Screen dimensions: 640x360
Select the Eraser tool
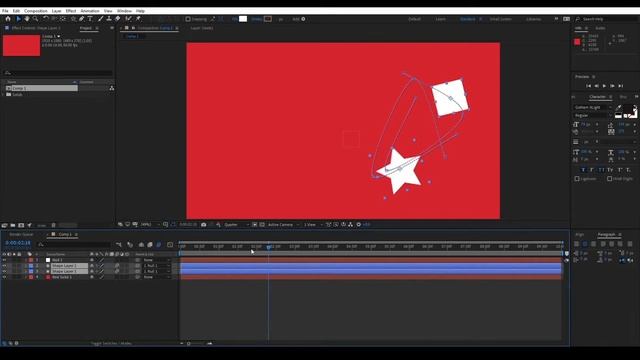pyautogui.click(x=118, y=19)
